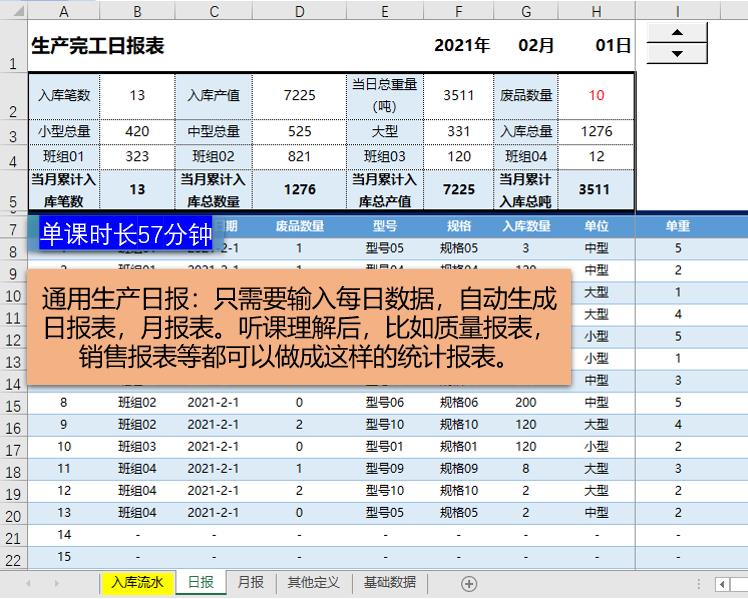Click the 规格 table header
This screenshot has width=748, height=599.
[x=458, y=226]
